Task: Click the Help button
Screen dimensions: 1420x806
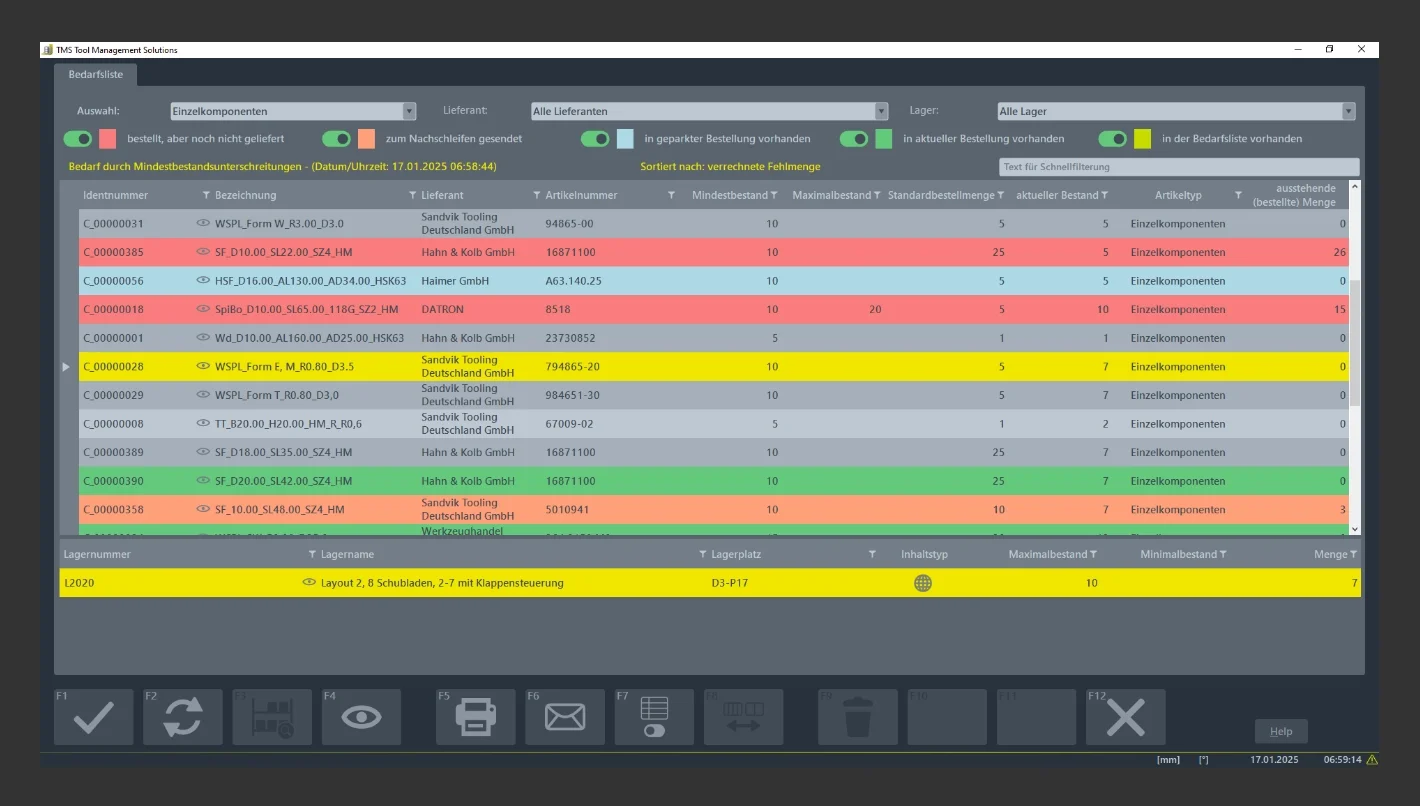Action: tap(1280, 731)
